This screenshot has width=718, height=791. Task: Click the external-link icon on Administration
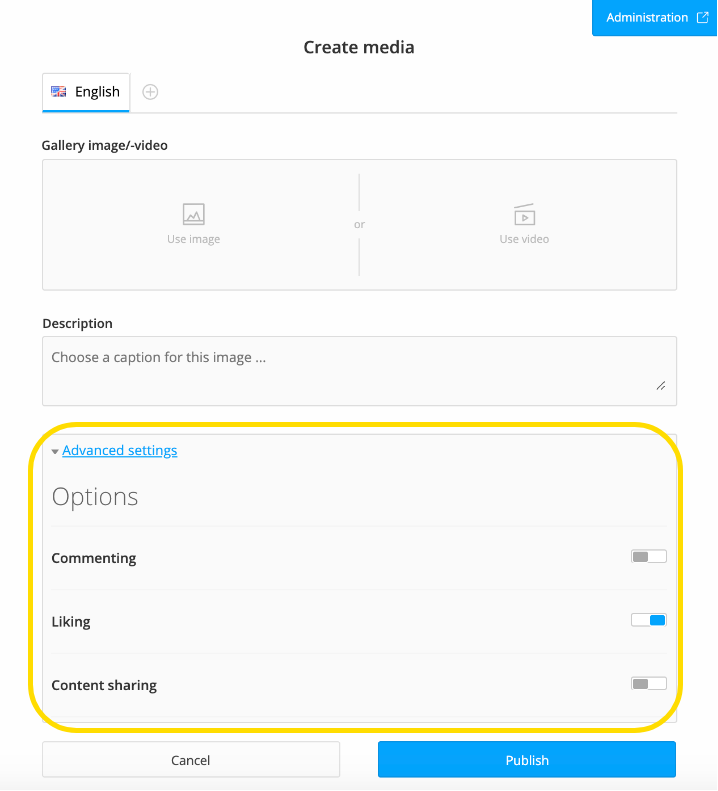pyautogui.click(x=702, y=18)
